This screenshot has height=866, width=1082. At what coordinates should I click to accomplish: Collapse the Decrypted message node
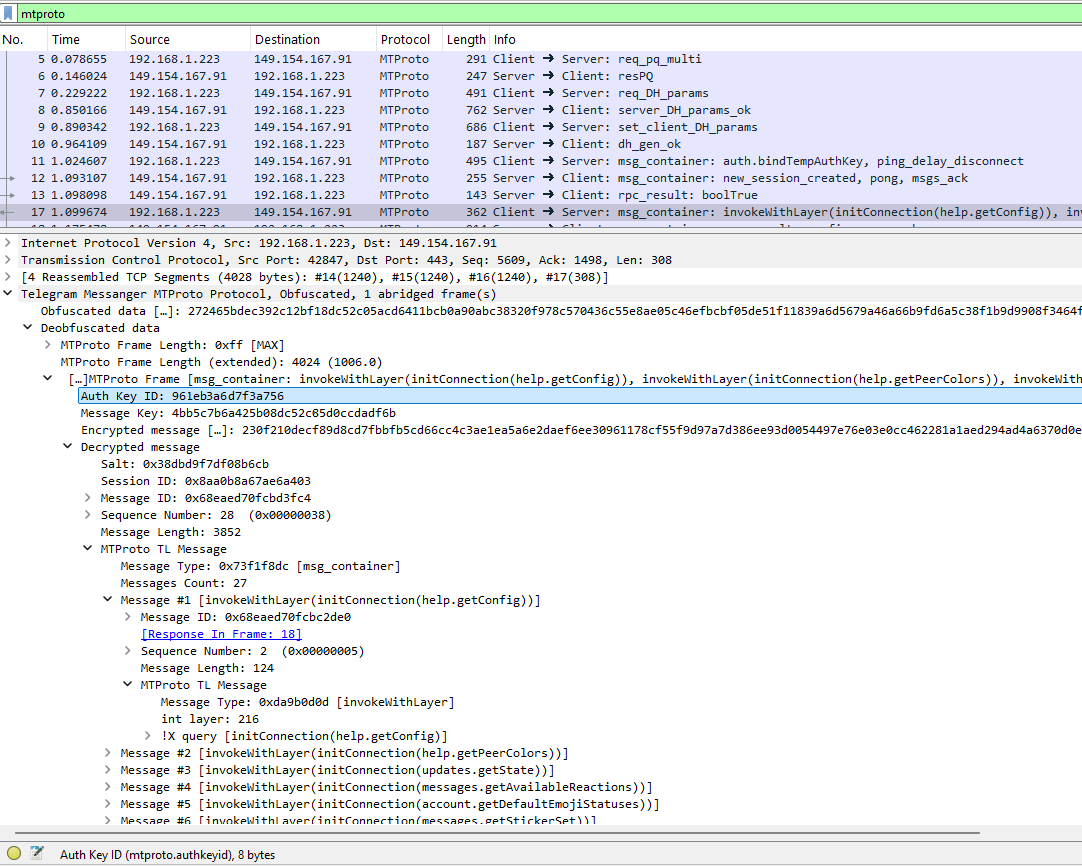pos(68,447)
